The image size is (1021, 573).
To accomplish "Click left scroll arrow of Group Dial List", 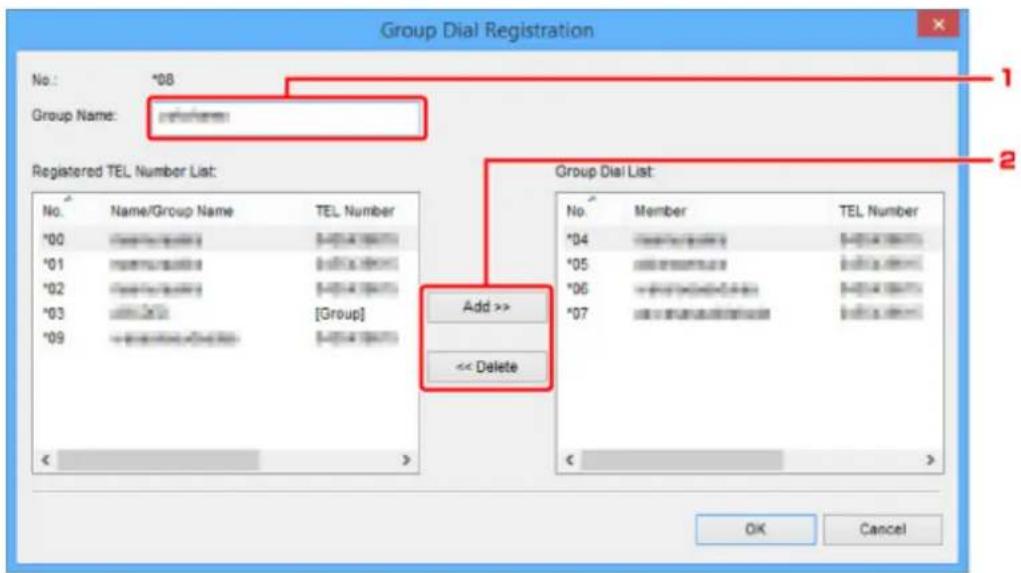I will (570, 460).
